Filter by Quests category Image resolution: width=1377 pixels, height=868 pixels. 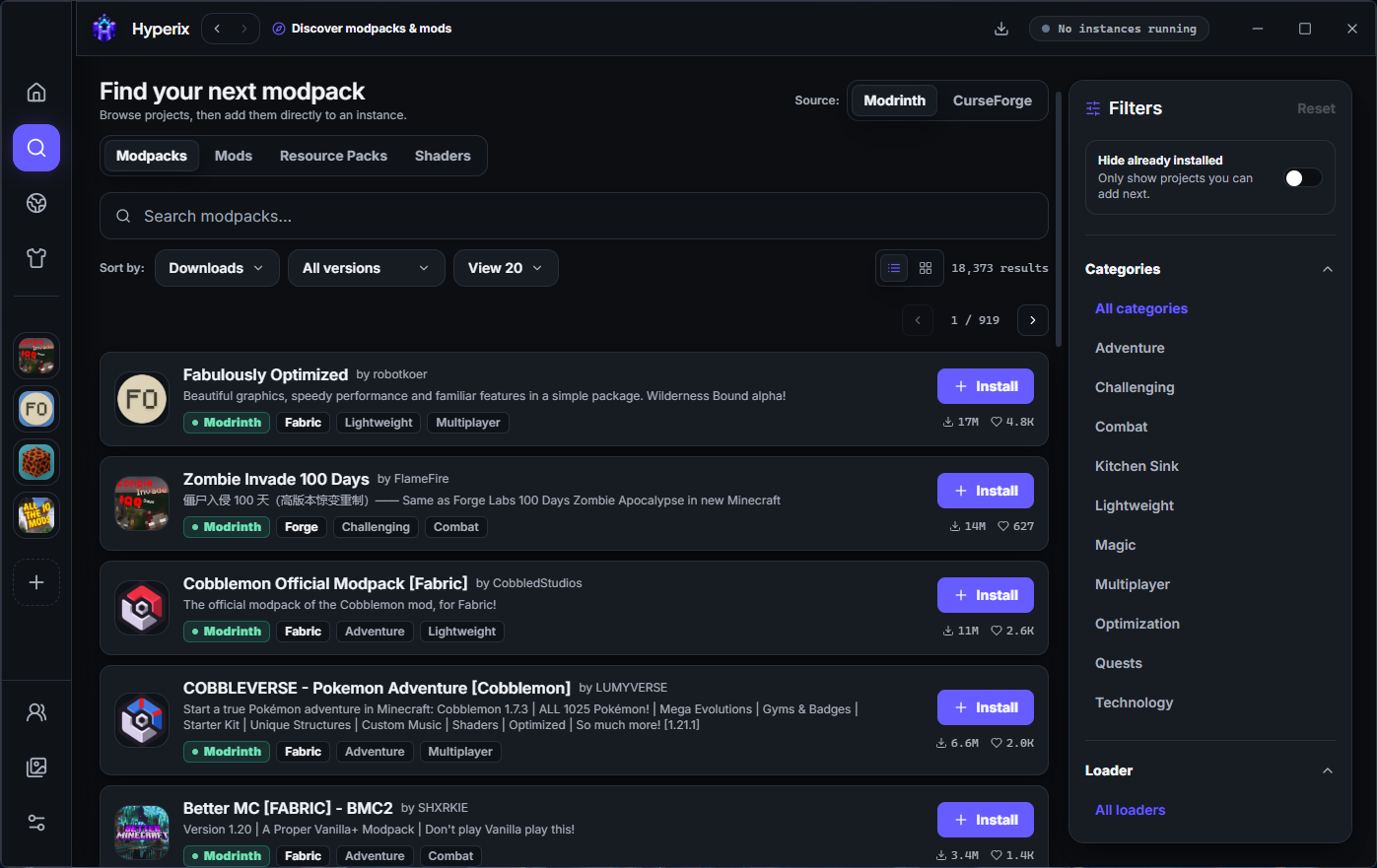[1119, 663]
